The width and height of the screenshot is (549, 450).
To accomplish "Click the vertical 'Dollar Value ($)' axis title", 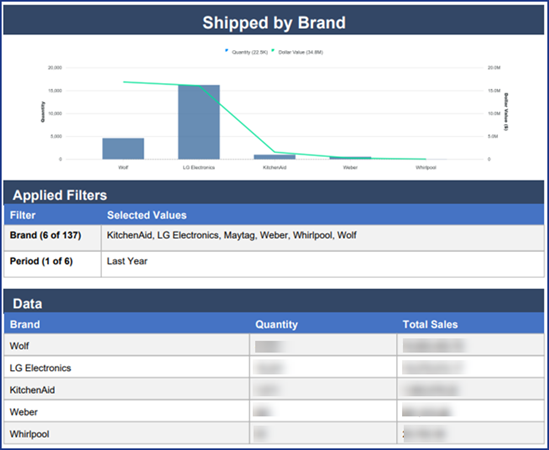I will pos(506,112).
